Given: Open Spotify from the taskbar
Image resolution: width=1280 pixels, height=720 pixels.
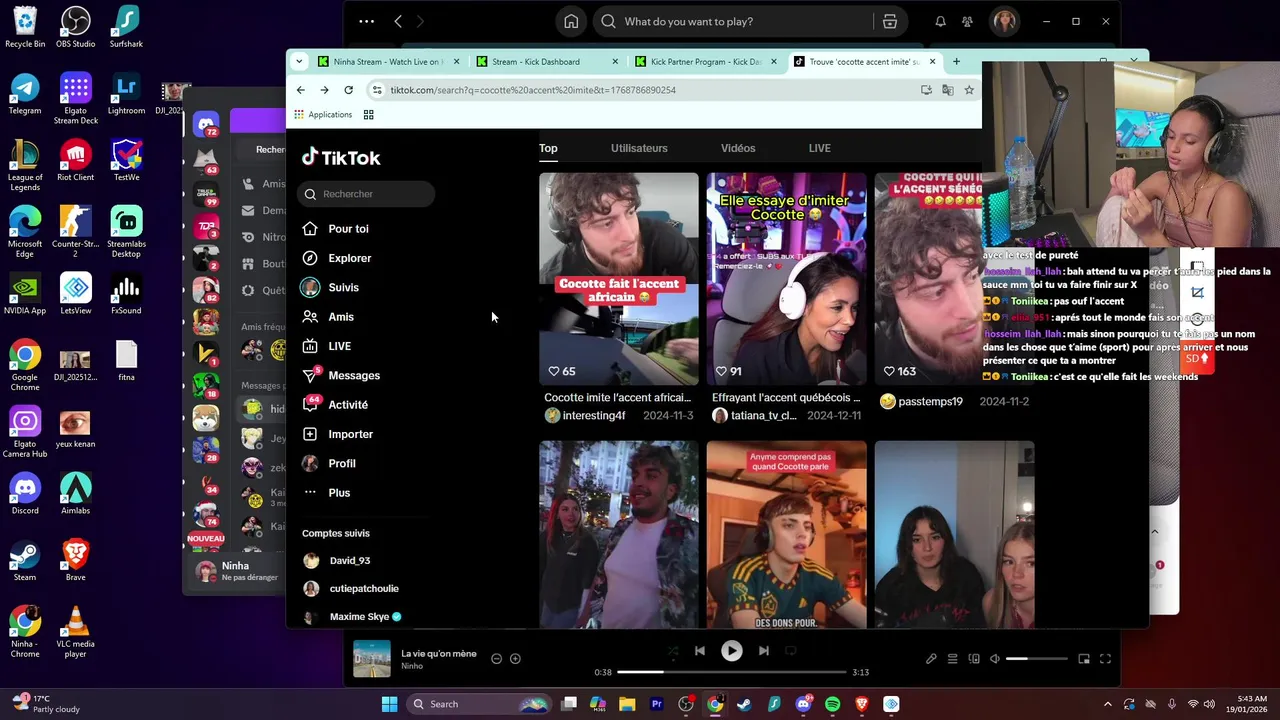Looking at the screenshot, I should [x=832, y=704].
